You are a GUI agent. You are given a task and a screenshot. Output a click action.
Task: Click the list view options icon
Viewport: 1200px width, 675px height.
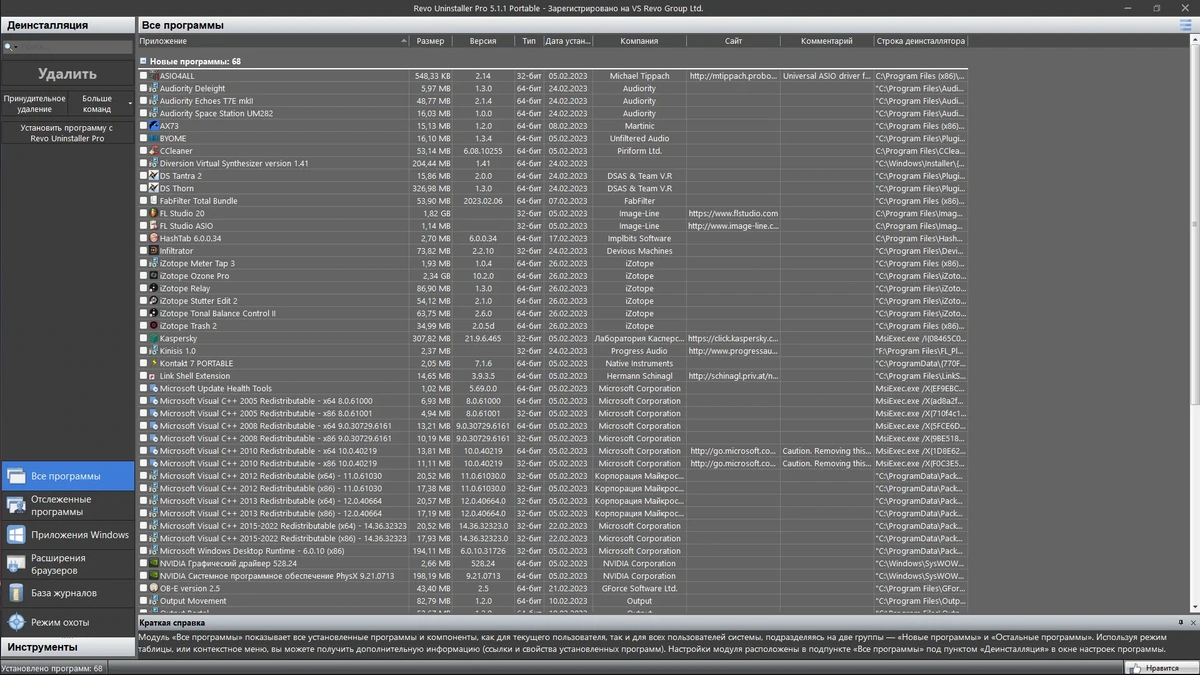tap(1186, 25)
